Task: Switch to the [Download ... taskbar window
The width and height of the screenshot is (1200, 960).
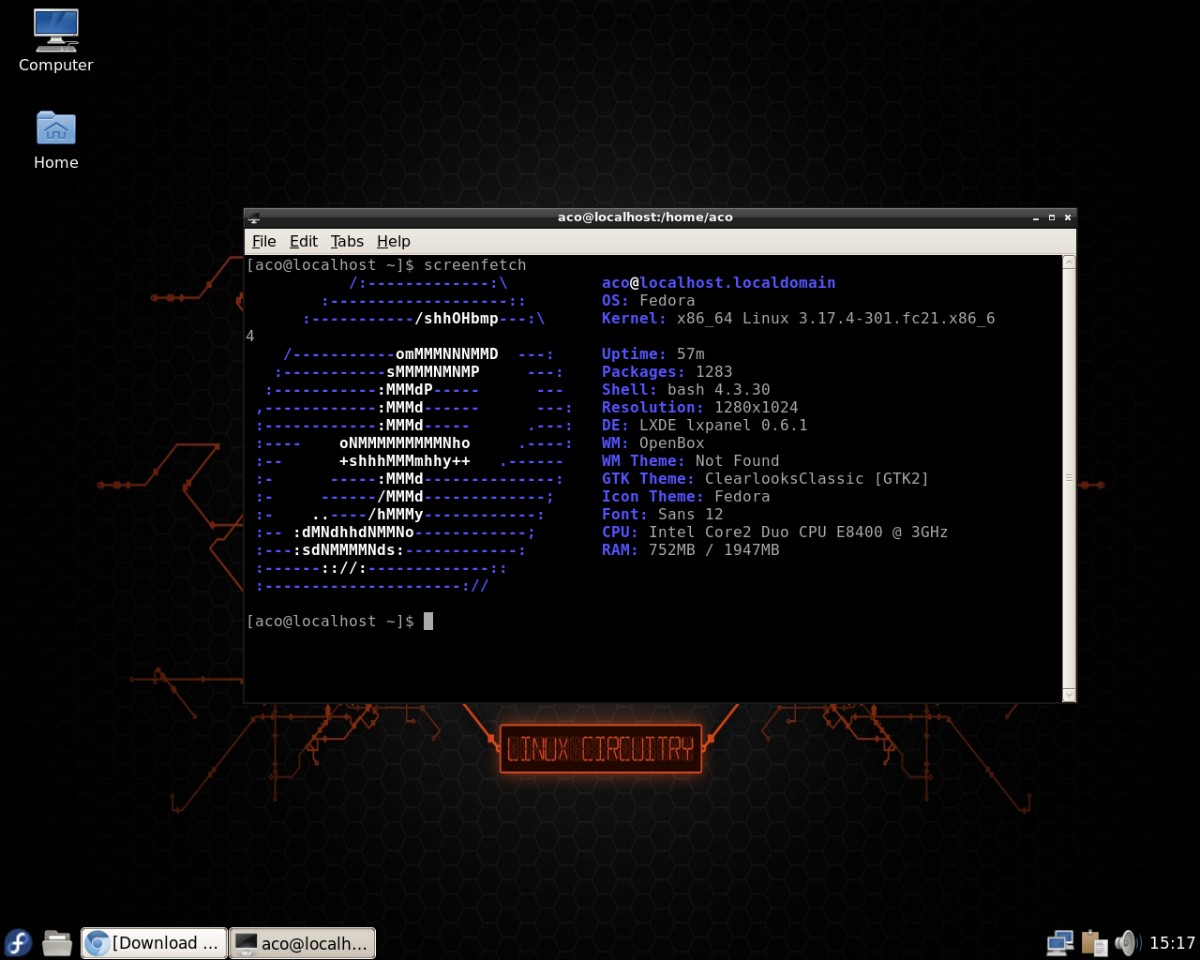Action: 154,942
